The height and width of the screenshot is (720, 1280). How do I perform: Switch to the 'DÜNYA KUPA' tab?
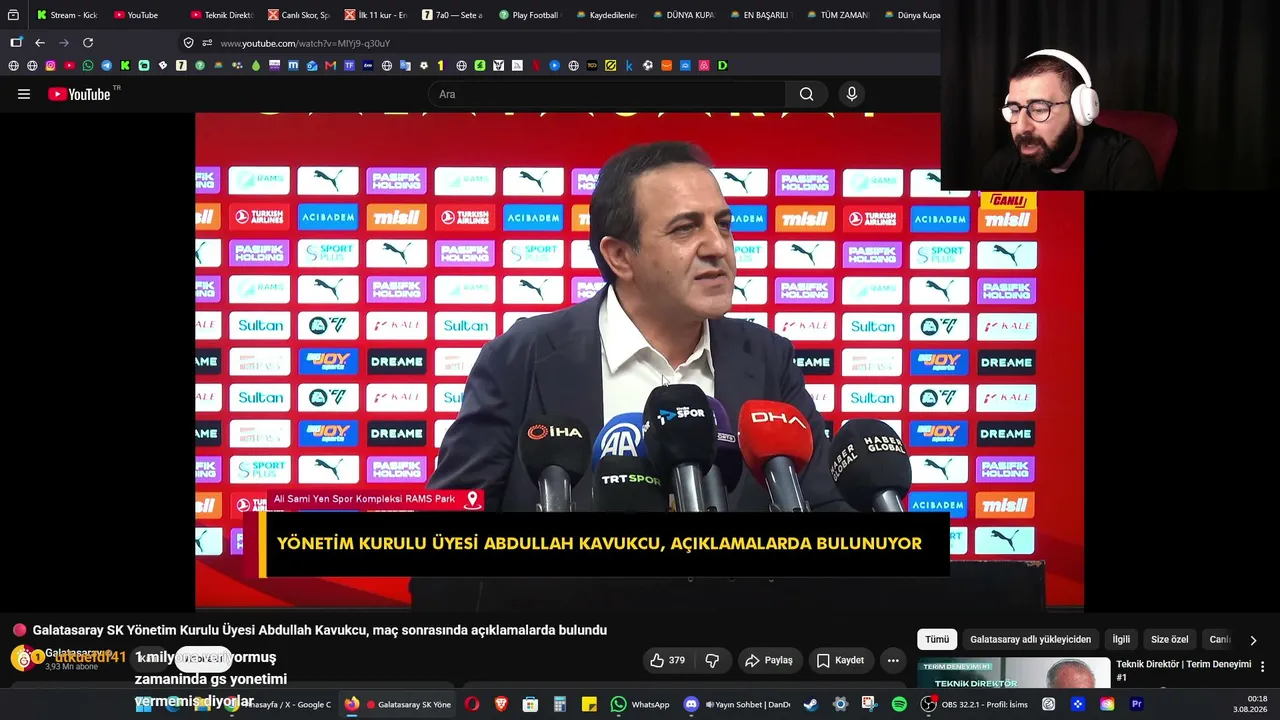click(683, 15)
